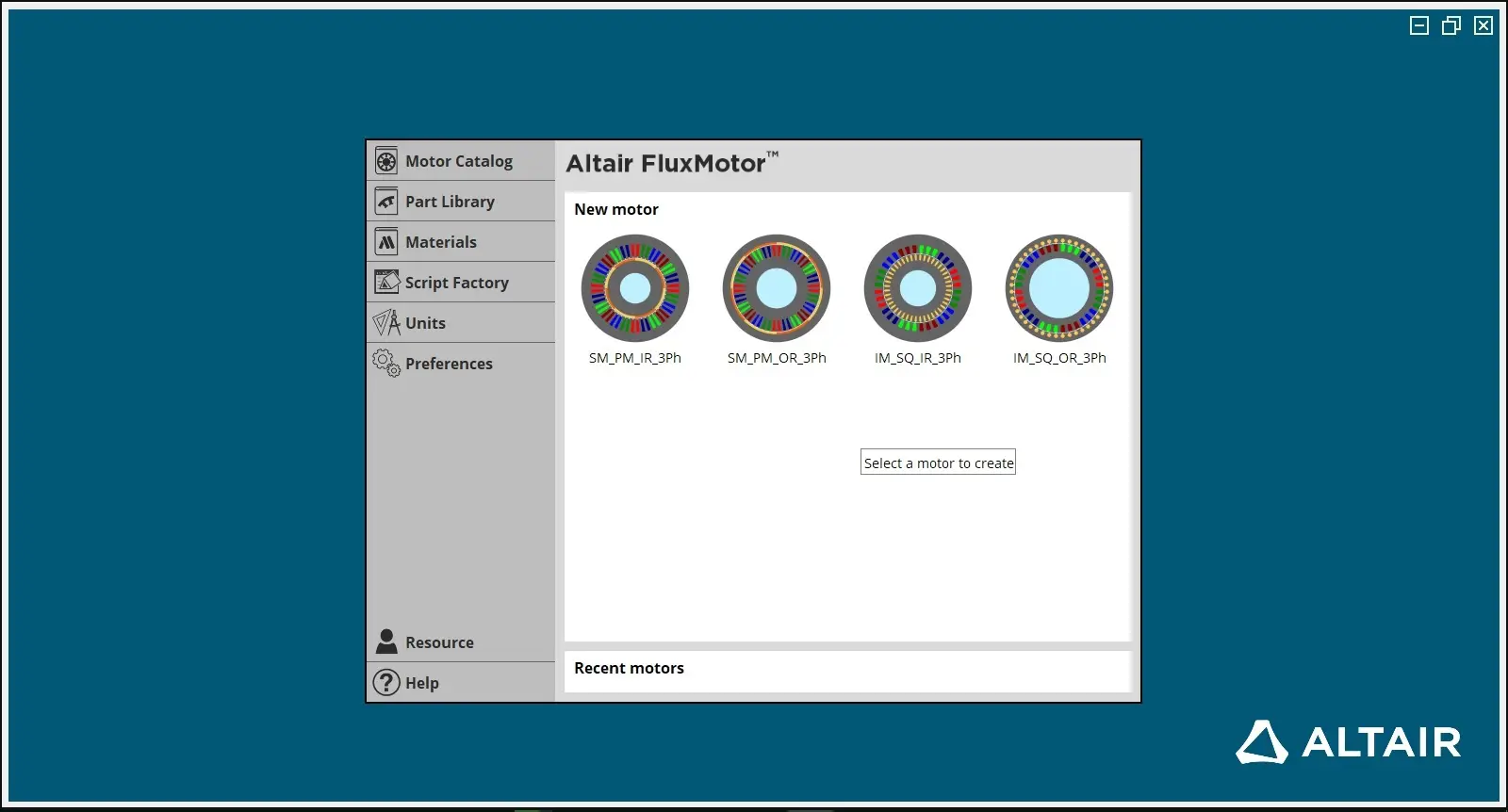Go to the Part Library label
Screen dimensions: 1508x812
coord(450,202)
